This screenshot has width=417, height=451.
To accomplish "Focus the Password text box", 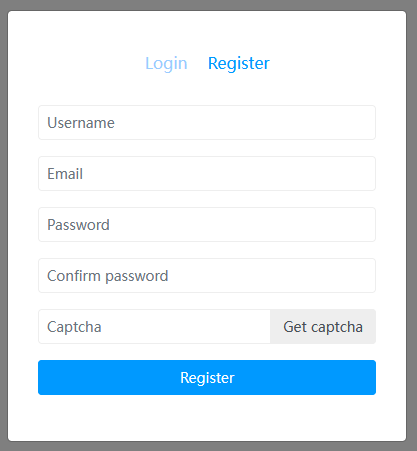I will 207,225.
